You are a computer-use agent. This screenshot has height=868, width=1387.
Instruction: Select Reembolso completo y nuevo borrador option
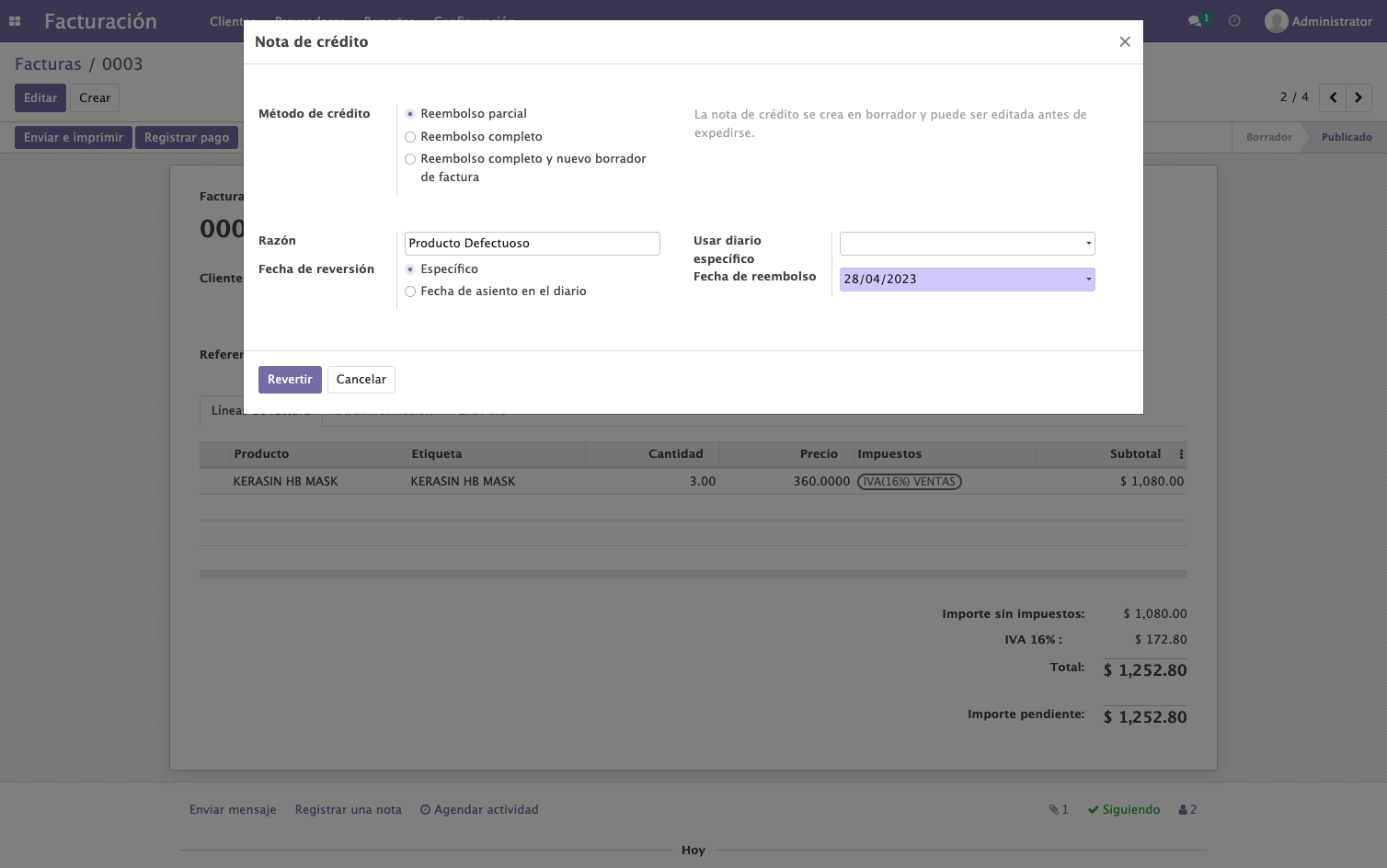410,159
